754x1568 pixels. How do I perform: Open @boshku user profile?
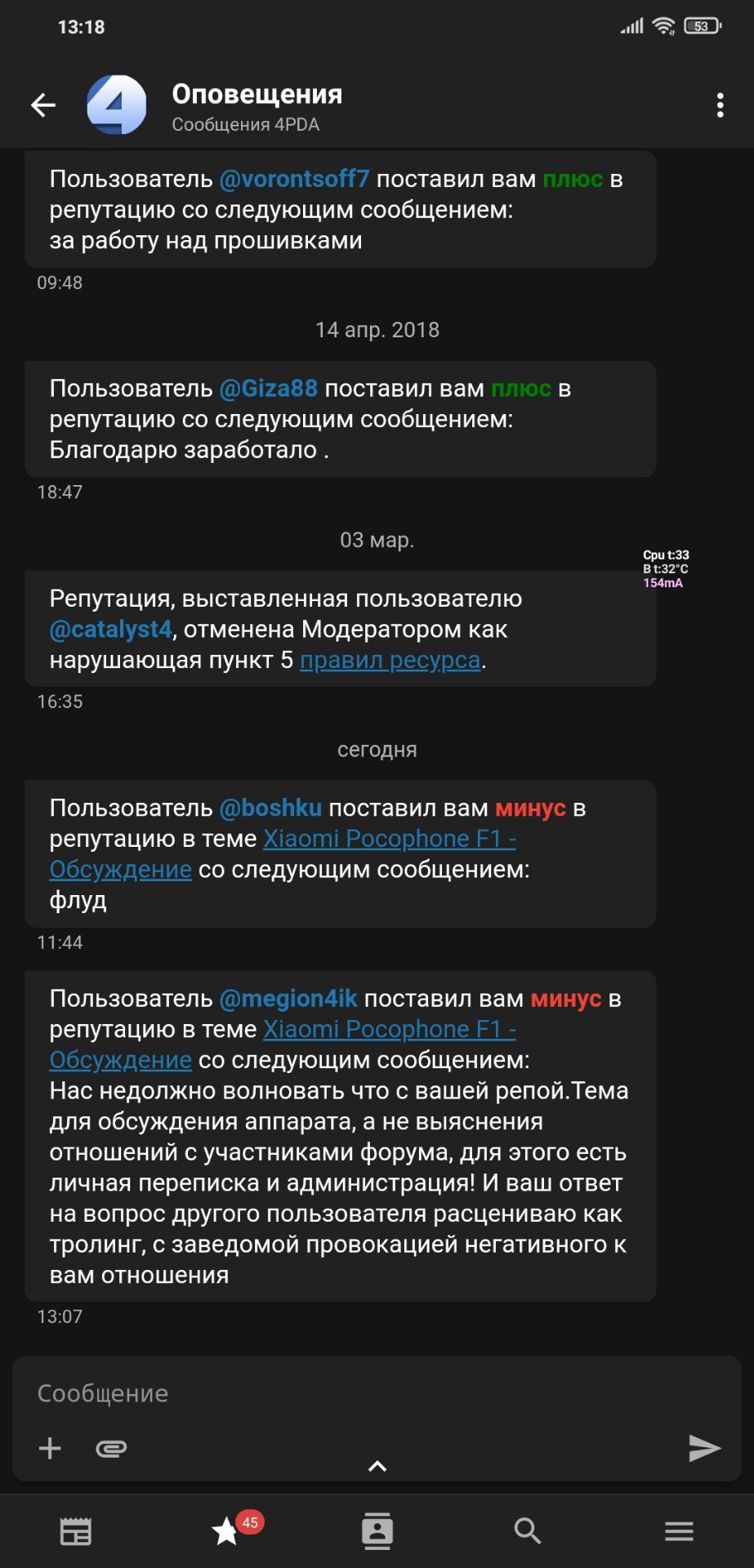[270, 808]
